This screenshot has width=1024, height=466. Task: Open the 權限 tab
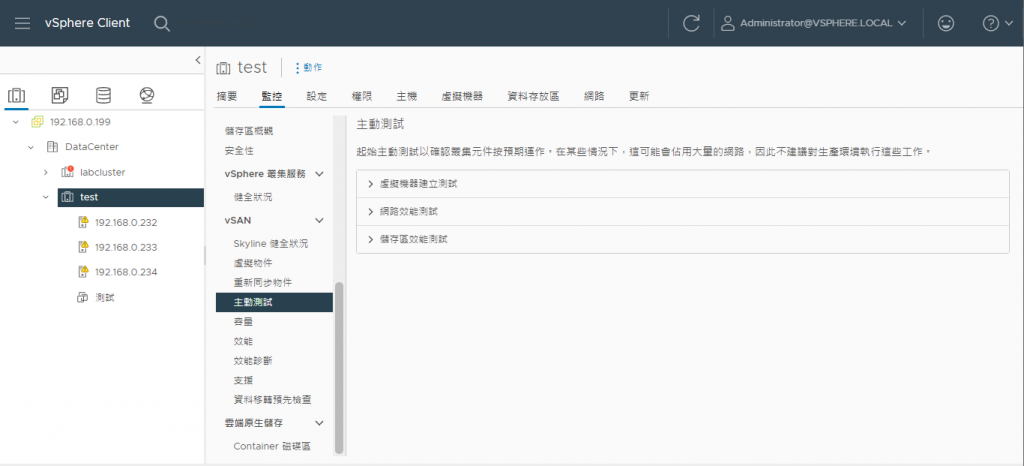pyautogui.click(x=362, y=97)
